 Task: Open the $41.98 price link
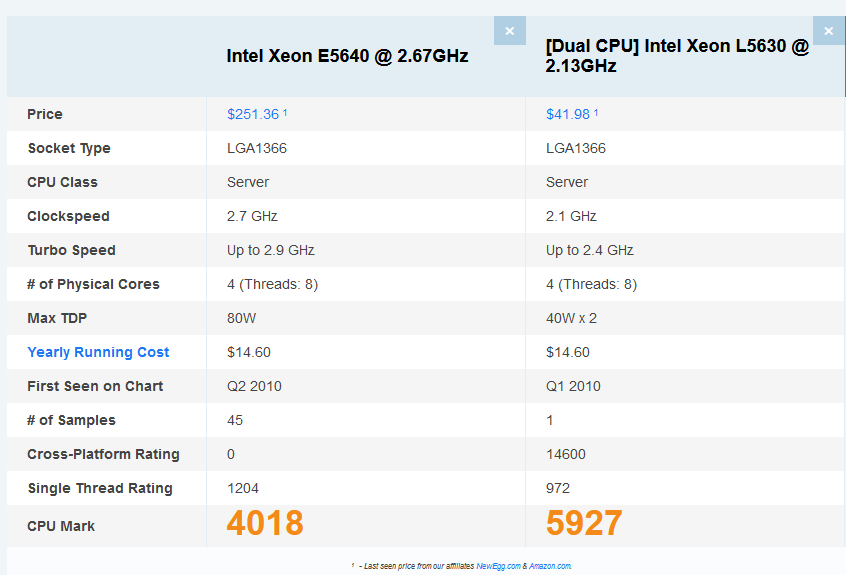(571, 114)
